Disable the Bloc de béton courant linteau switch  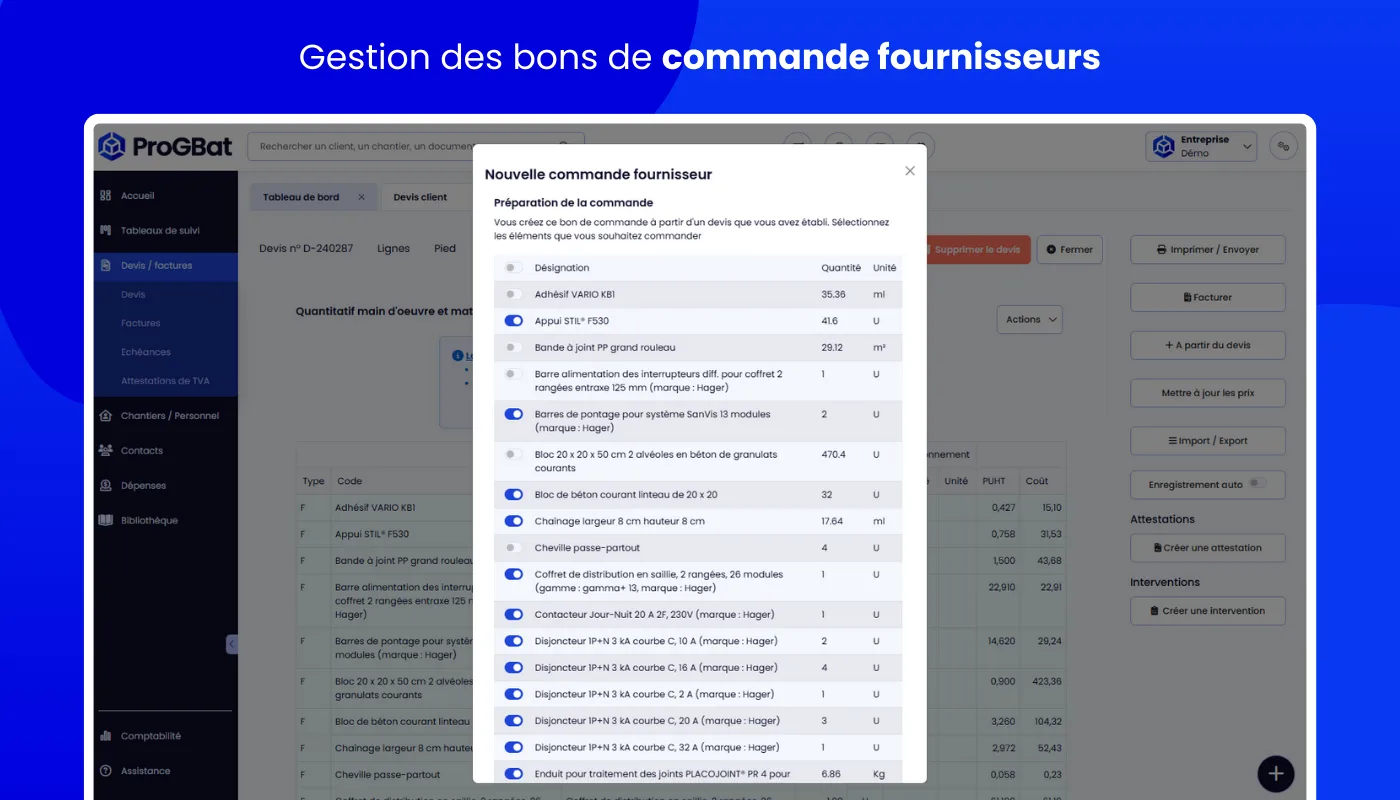pos(514,494)
